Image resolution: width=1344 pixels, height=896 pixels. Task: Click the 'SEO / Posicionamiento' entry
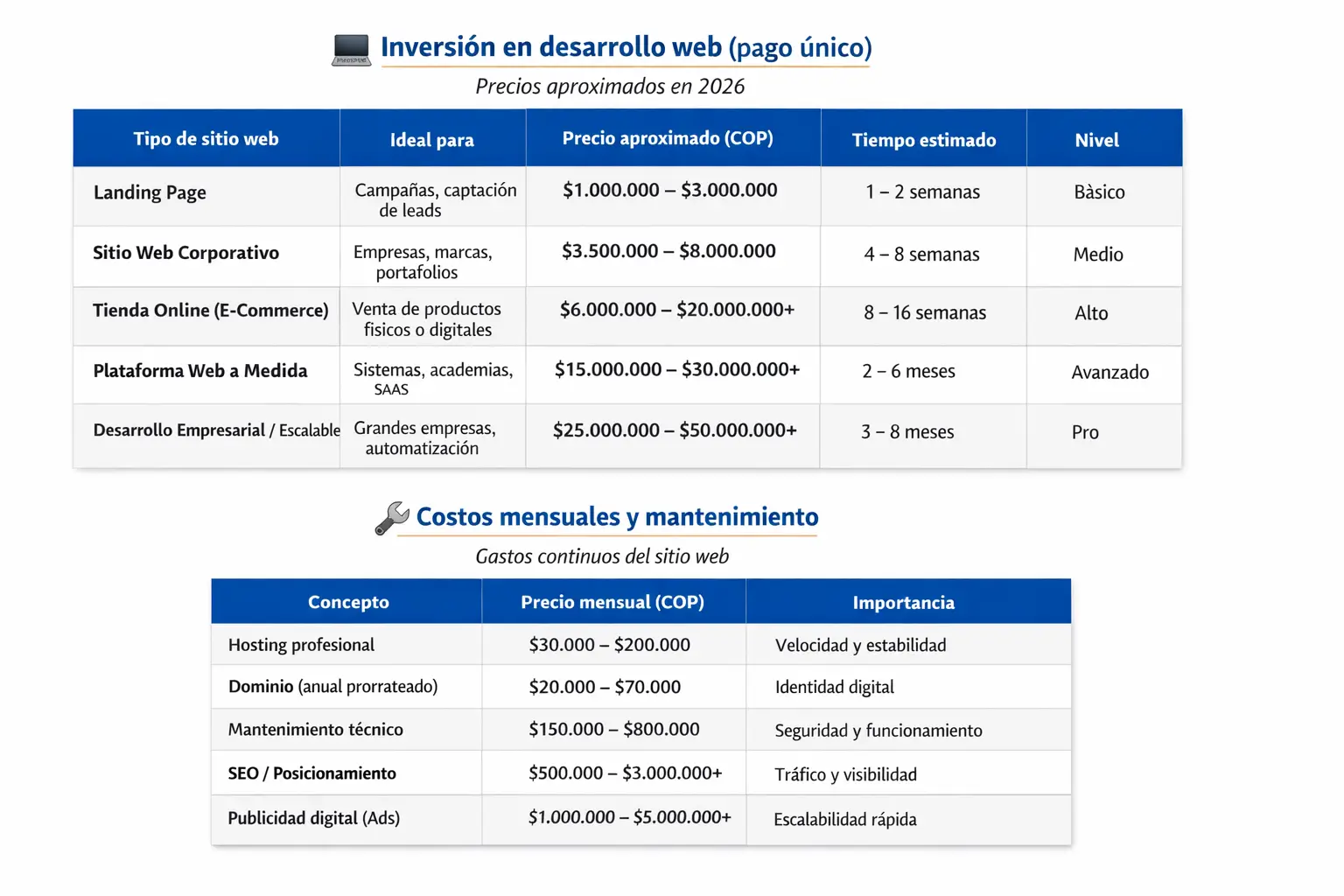point(311,773)
